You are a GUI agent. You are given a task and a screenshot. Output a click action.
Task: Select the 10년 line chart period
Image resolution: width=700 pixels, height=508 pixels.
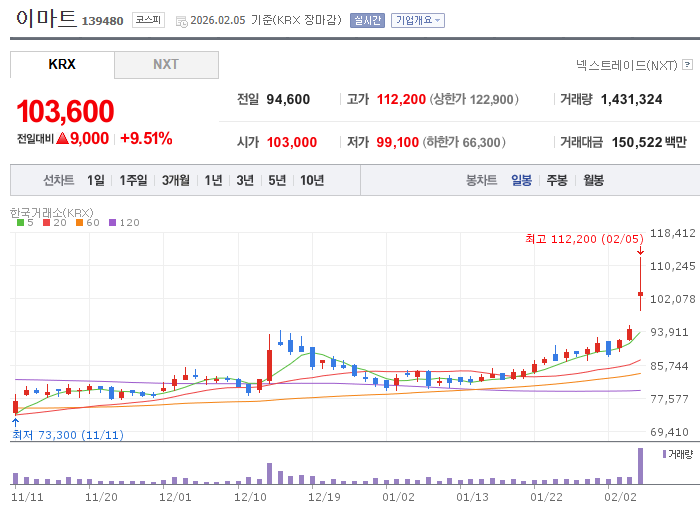pyautogui.click(x=312, y=180)
